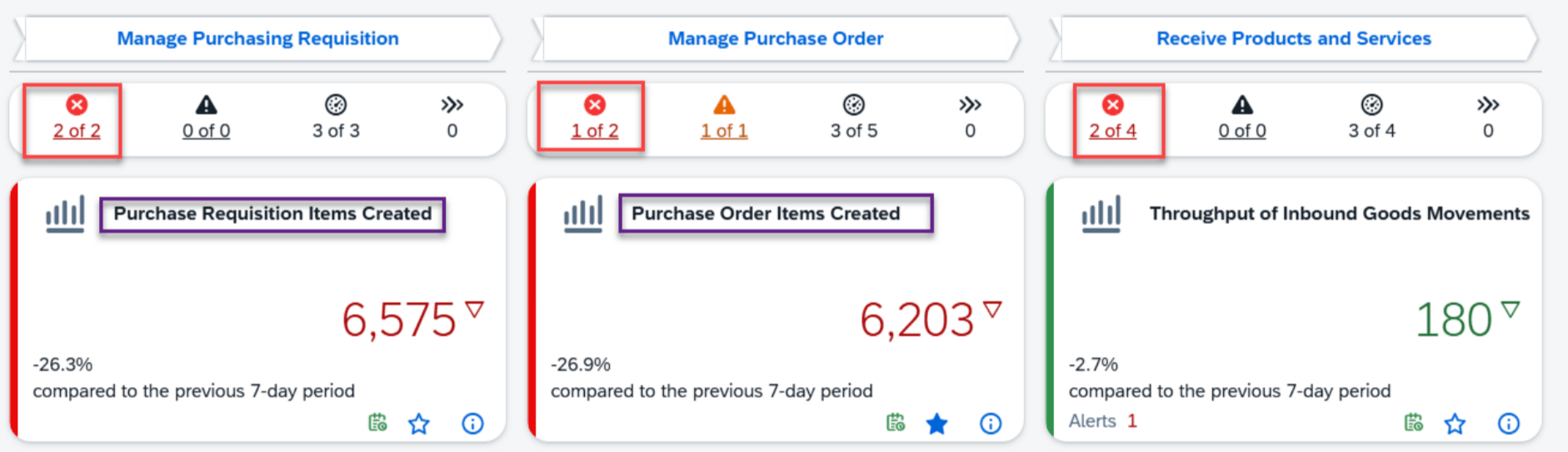Open the warning '1 of 1' link
The height and width of the screenshot is (452, 1568).
point(724,131)
